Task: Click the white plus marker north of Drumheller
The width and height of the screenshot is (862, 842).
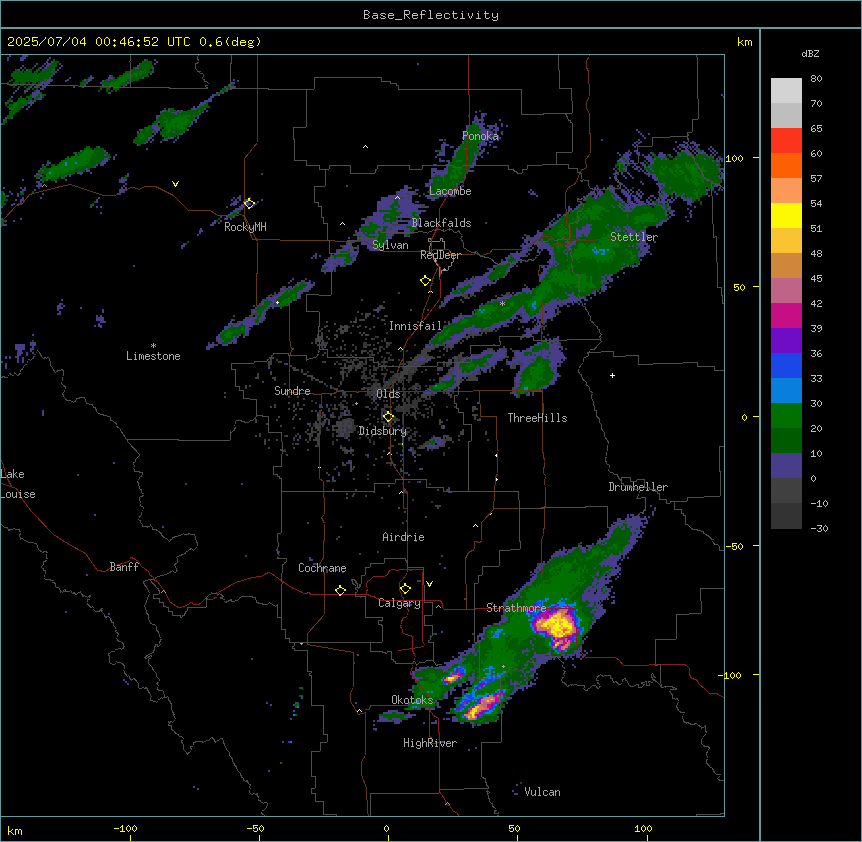Action: coord(612,375)
